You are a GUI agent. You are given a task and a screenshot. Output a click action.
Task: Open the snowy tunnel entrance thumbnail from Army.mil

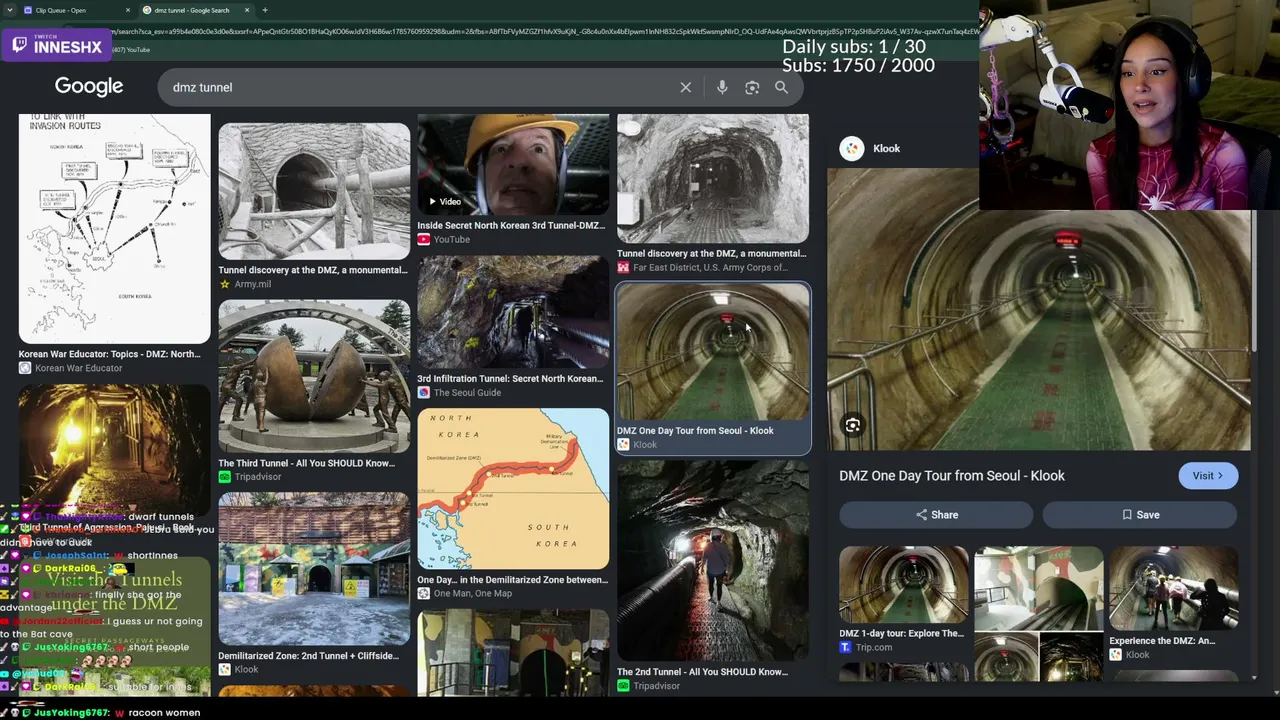point(314,191)
